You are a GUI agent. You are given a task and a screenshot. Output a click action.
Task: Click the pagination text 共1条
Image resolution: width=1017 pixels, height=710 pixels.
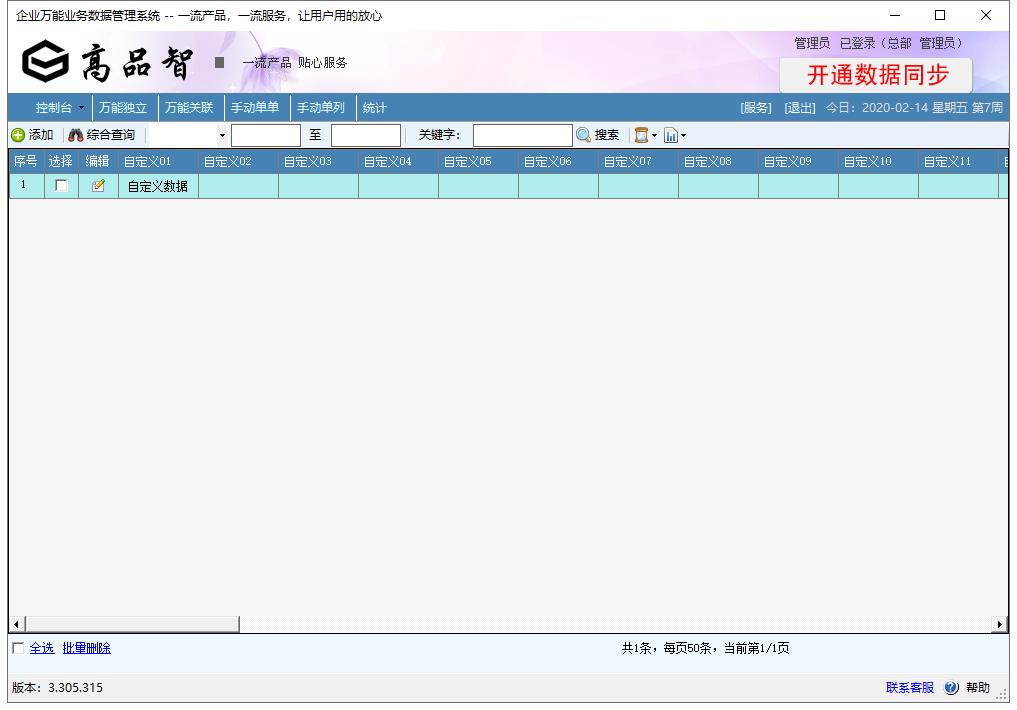(636, 648)
